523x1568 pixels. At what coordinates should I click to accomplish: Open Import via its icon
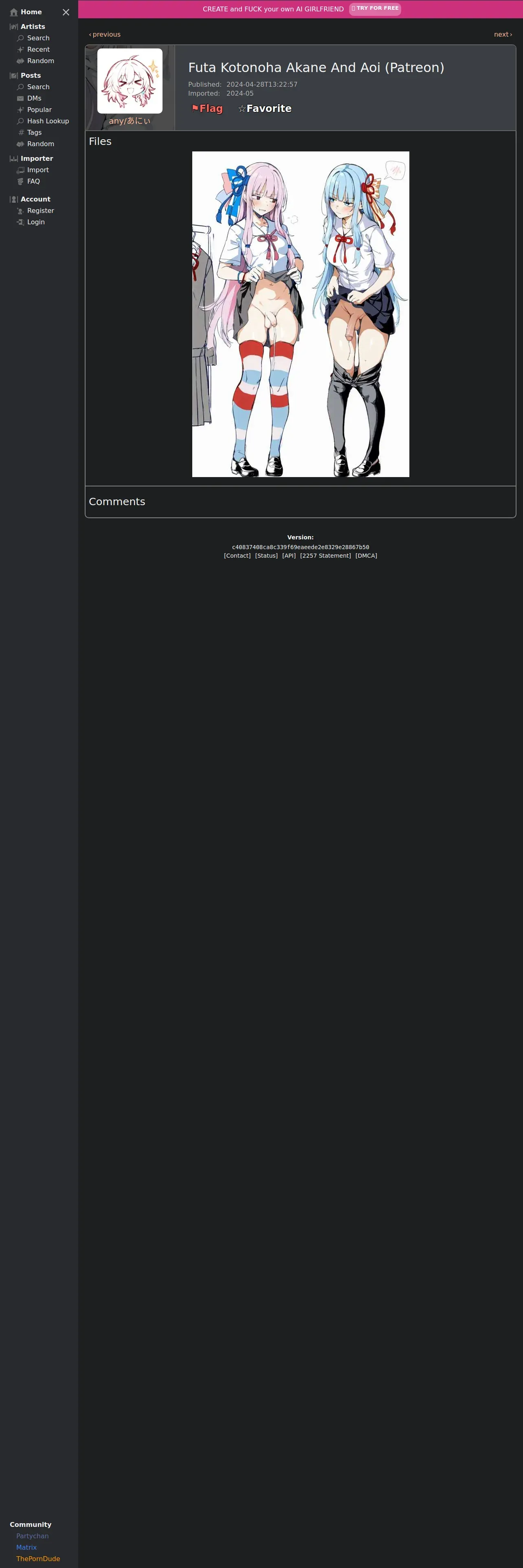(20, 171)
